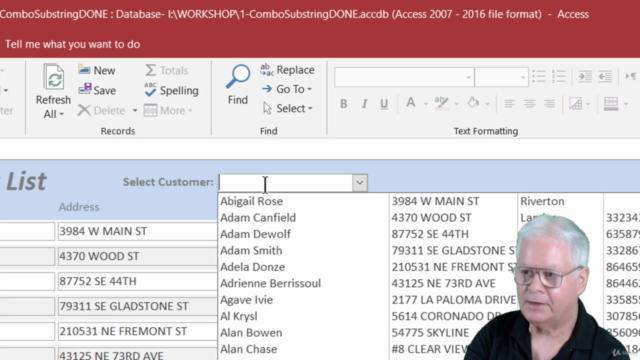The width and height of the screenshot is (640, 360).
Task: Open the More records options
Action: pos(168,110)
